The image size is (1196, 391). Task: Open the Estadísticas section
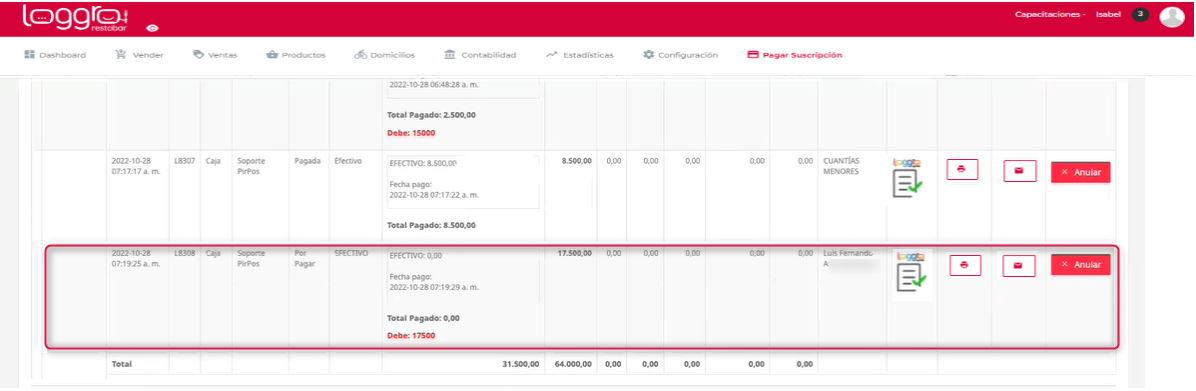click(580, 55)
